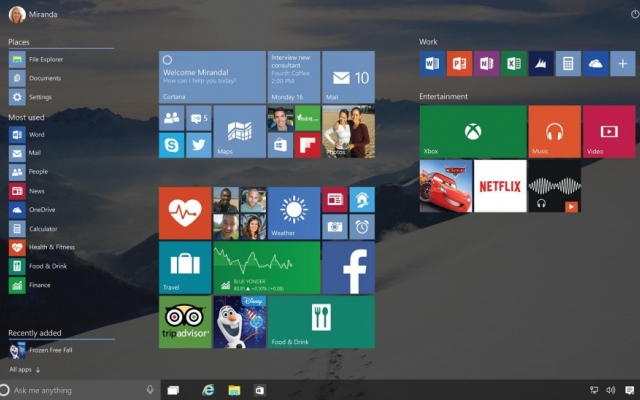Open the OneNote tile
Screen dimensions: 640x400
487,64
